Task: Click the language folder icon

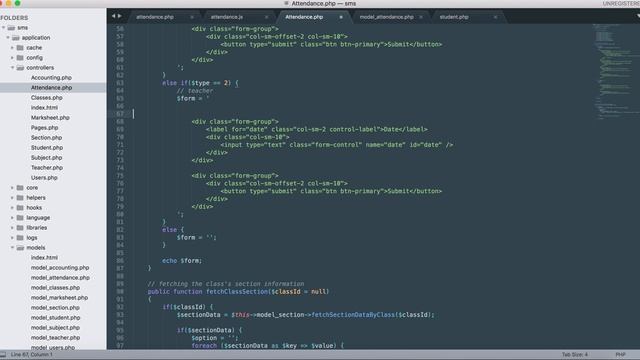Action: point(20,218)
